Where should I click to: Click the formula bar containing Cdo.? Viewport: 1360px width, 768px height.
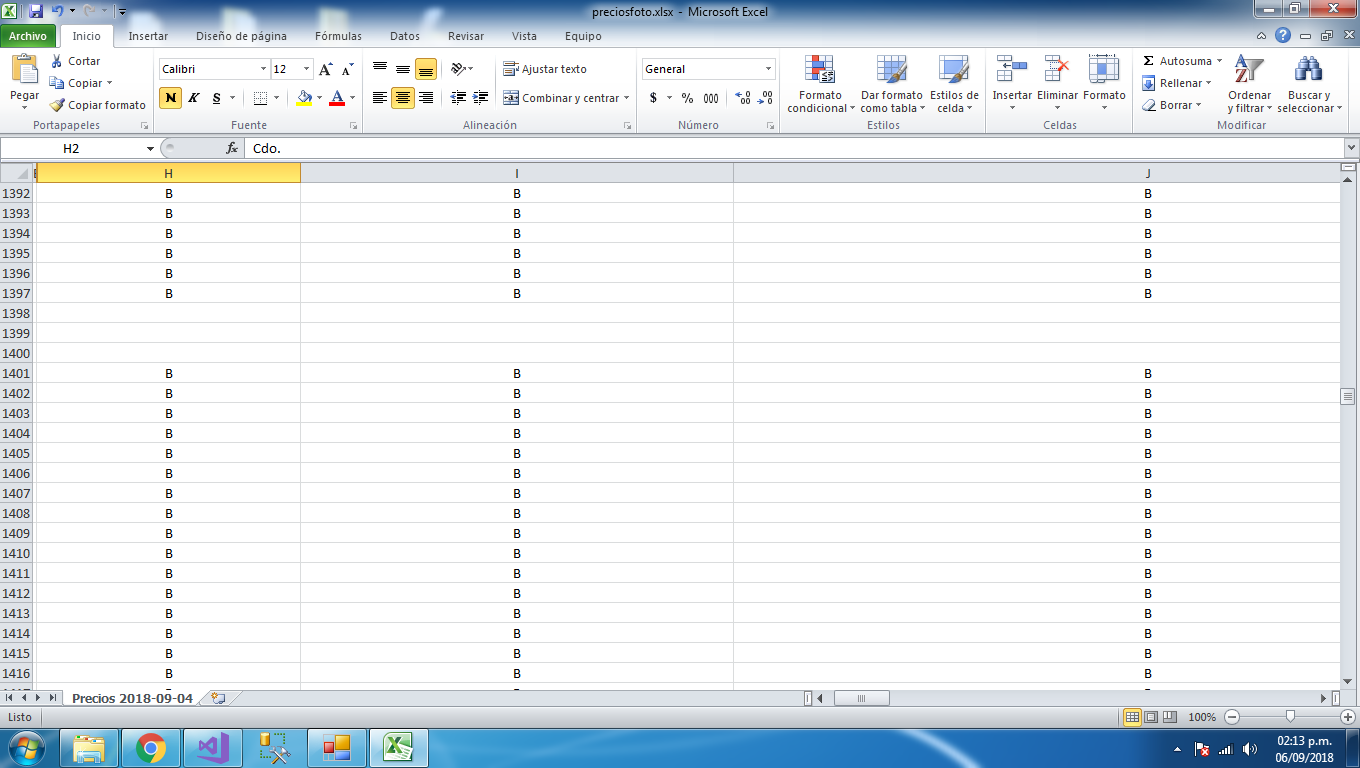[x=795, y=148]
